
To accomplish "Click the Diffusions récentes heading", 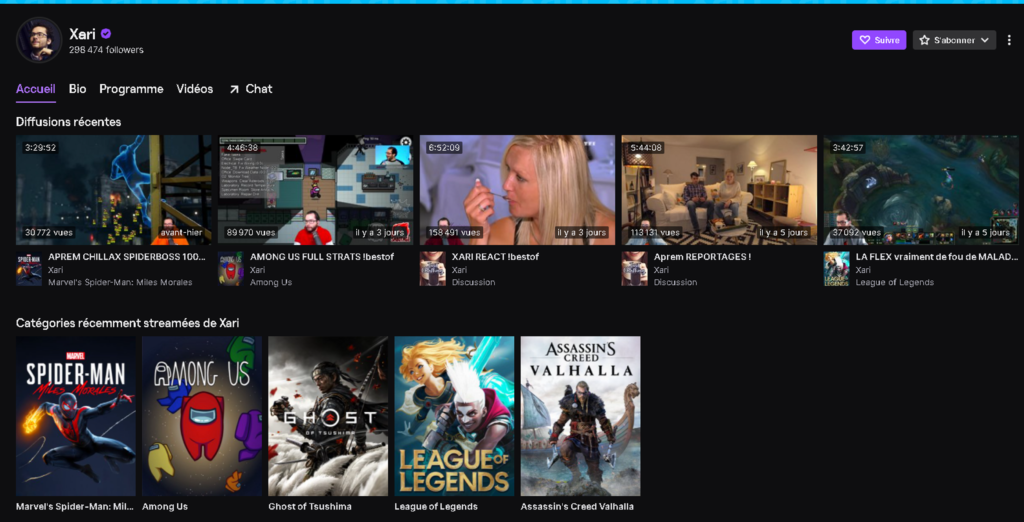I will click(69, 122).
